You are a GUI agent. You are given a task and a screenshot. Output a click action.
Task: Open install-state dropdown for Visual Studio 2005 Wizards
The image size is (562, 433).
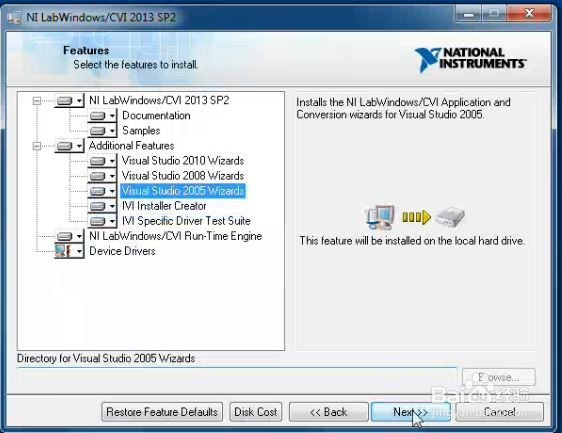pos(103,191)
